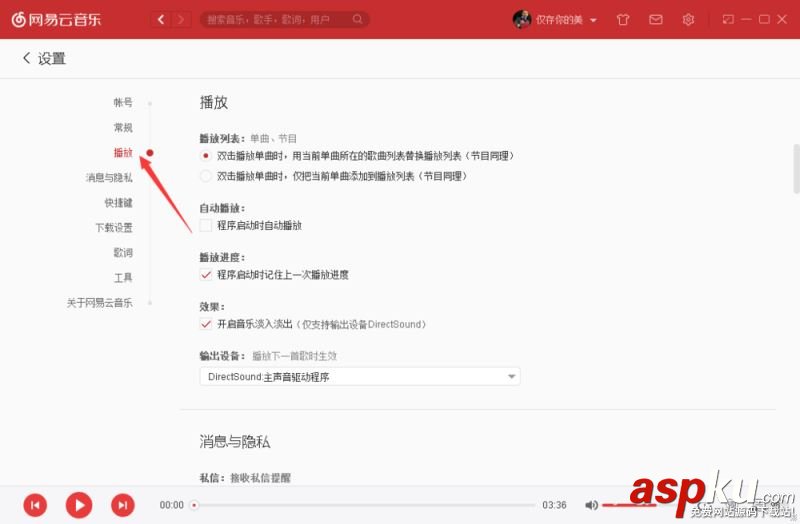Go to 歌词 settings section

(x=122, y=253)
